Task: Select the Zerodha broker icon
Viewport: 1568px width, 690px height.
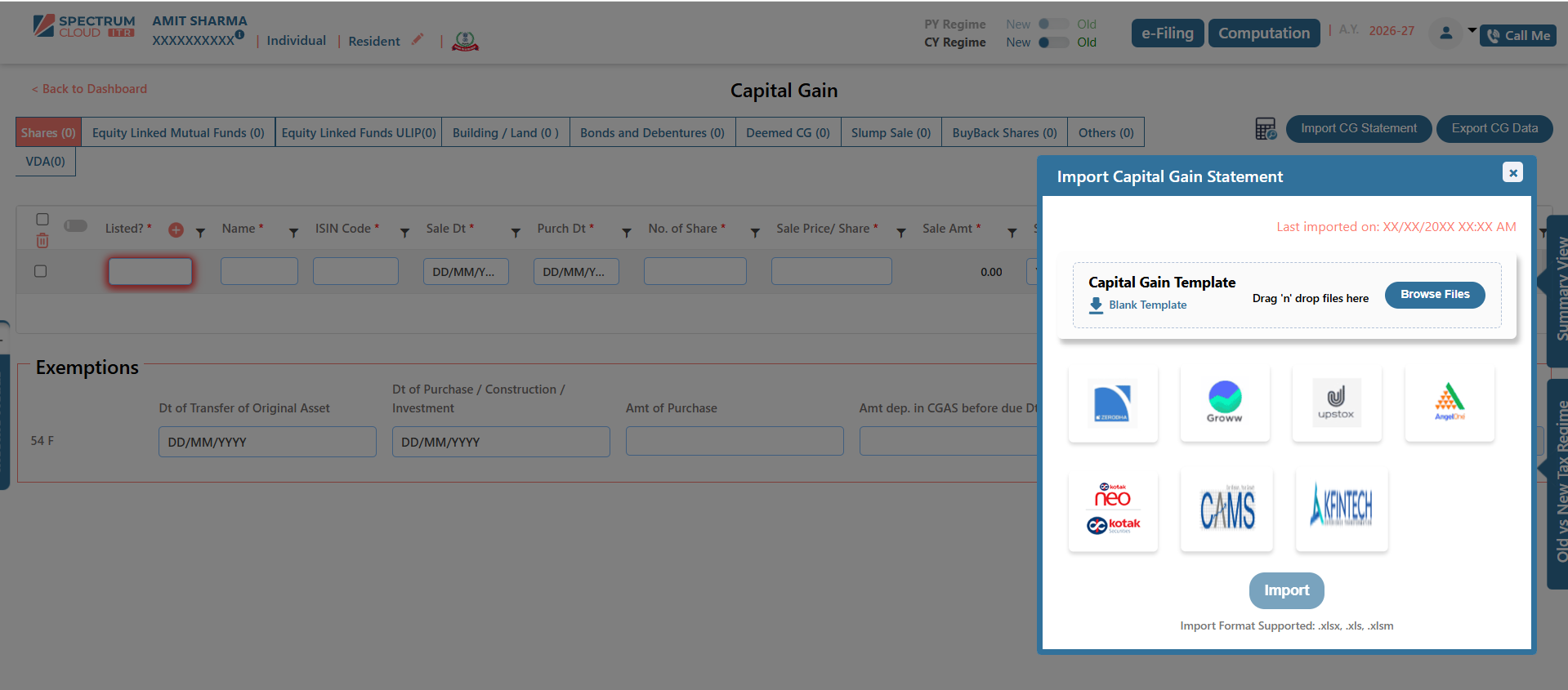Action: [1112, 404]
